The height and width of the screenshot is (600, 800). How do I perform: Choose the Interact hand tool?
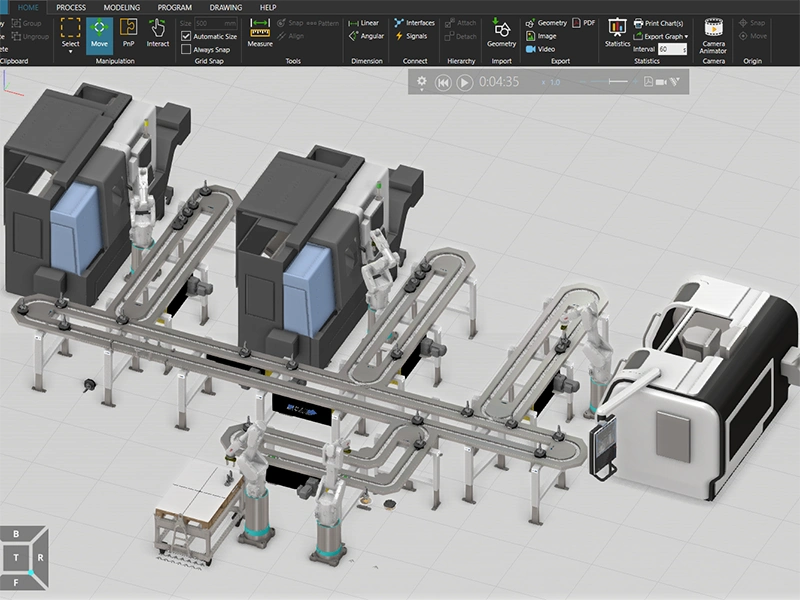click(158, 33)
